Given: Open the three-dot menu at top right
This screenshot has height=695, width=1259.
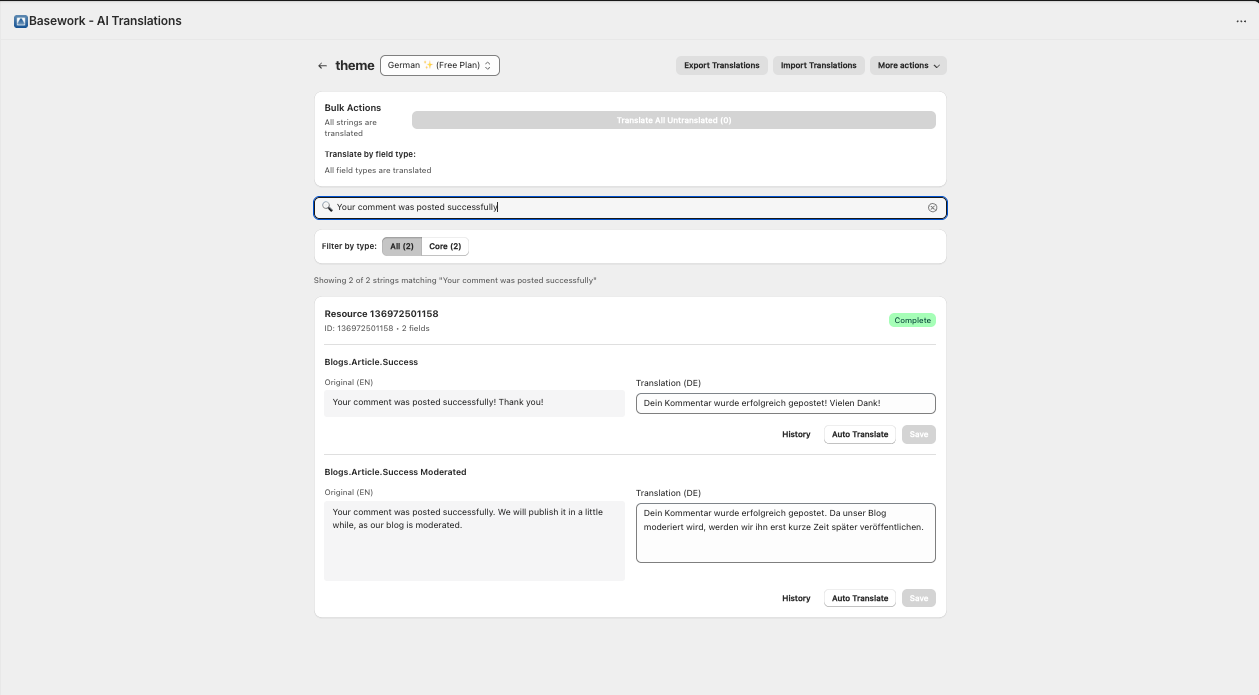Looking at the screenshot, I should pyautogui.click(x=1241, y=21).
